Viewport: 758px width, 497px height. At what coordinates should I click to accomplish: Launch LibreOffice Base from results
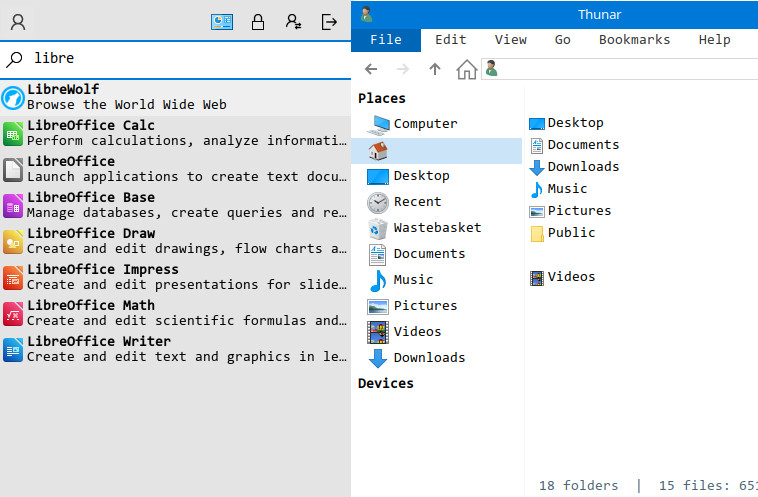point(175,205)
